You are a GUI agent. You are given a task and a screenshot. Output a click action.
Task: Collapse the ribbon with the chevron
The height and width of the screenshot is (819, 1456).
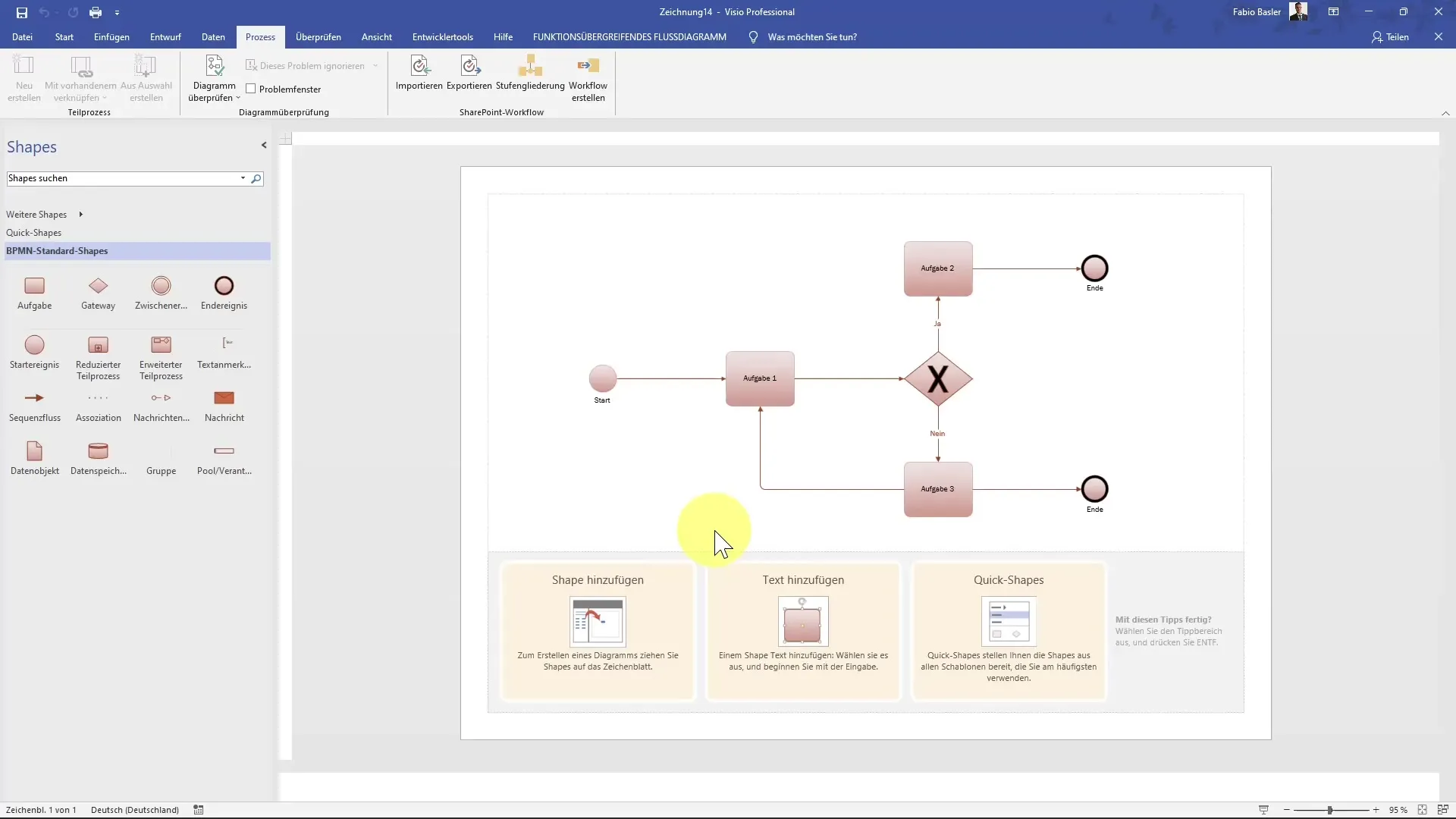pos(1445,113)
